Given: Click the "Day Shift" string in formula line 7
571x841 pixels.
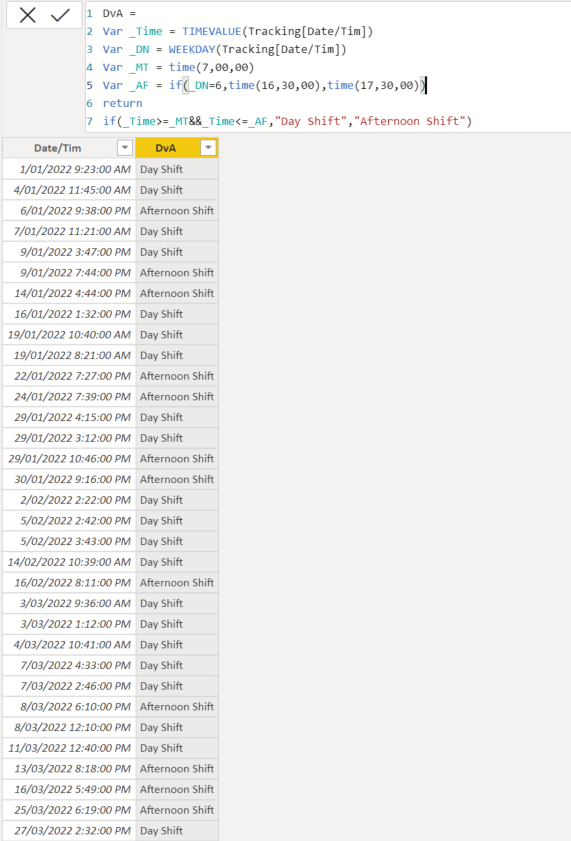Looking at the screenshot, I should (x=311, y=121).
